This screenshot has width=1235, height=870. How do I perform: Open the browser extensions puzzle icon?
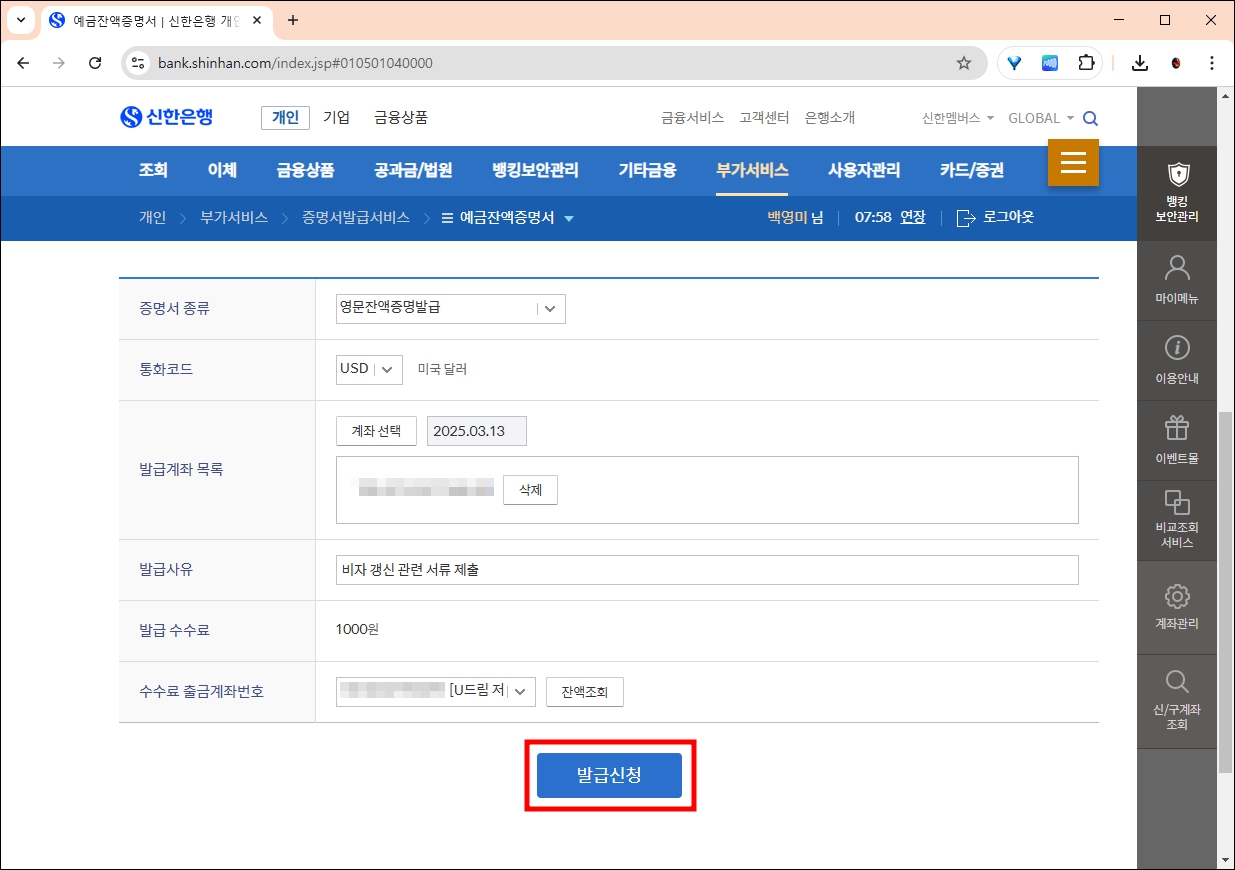(x=1086, y=63)
